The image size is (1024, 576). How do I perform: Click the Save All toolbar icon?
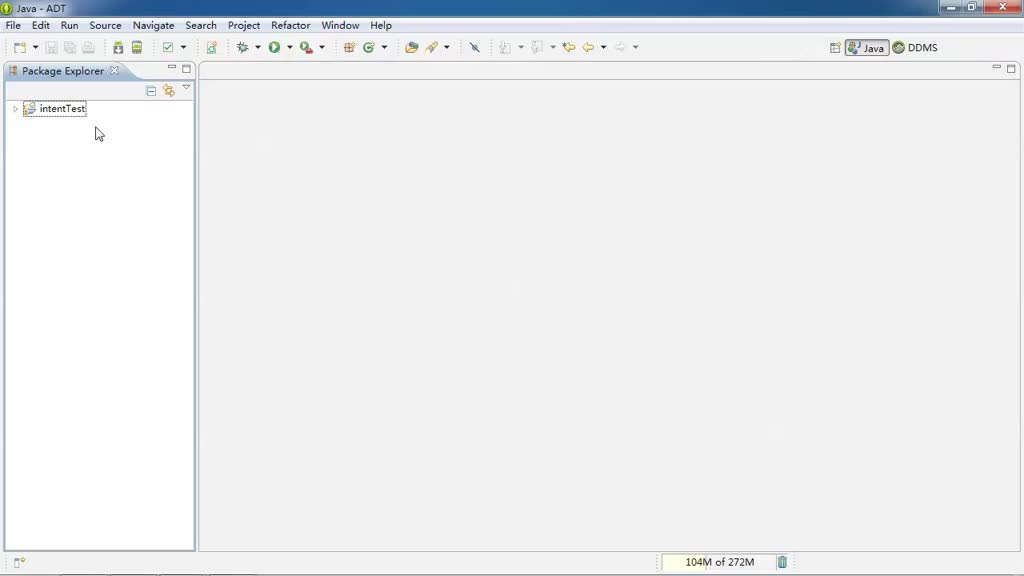[70, 47]
